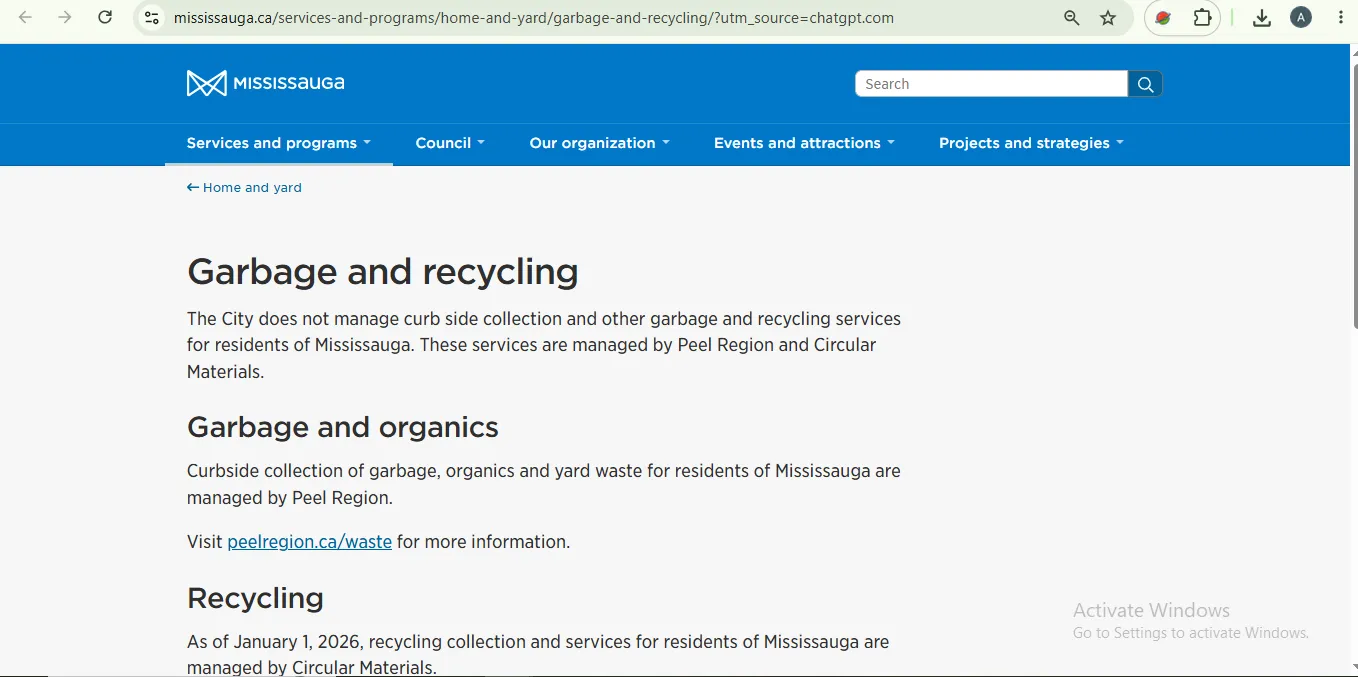Open the peelregion.ca/waste link
The image size is (1358, 677).
(309, 542)
